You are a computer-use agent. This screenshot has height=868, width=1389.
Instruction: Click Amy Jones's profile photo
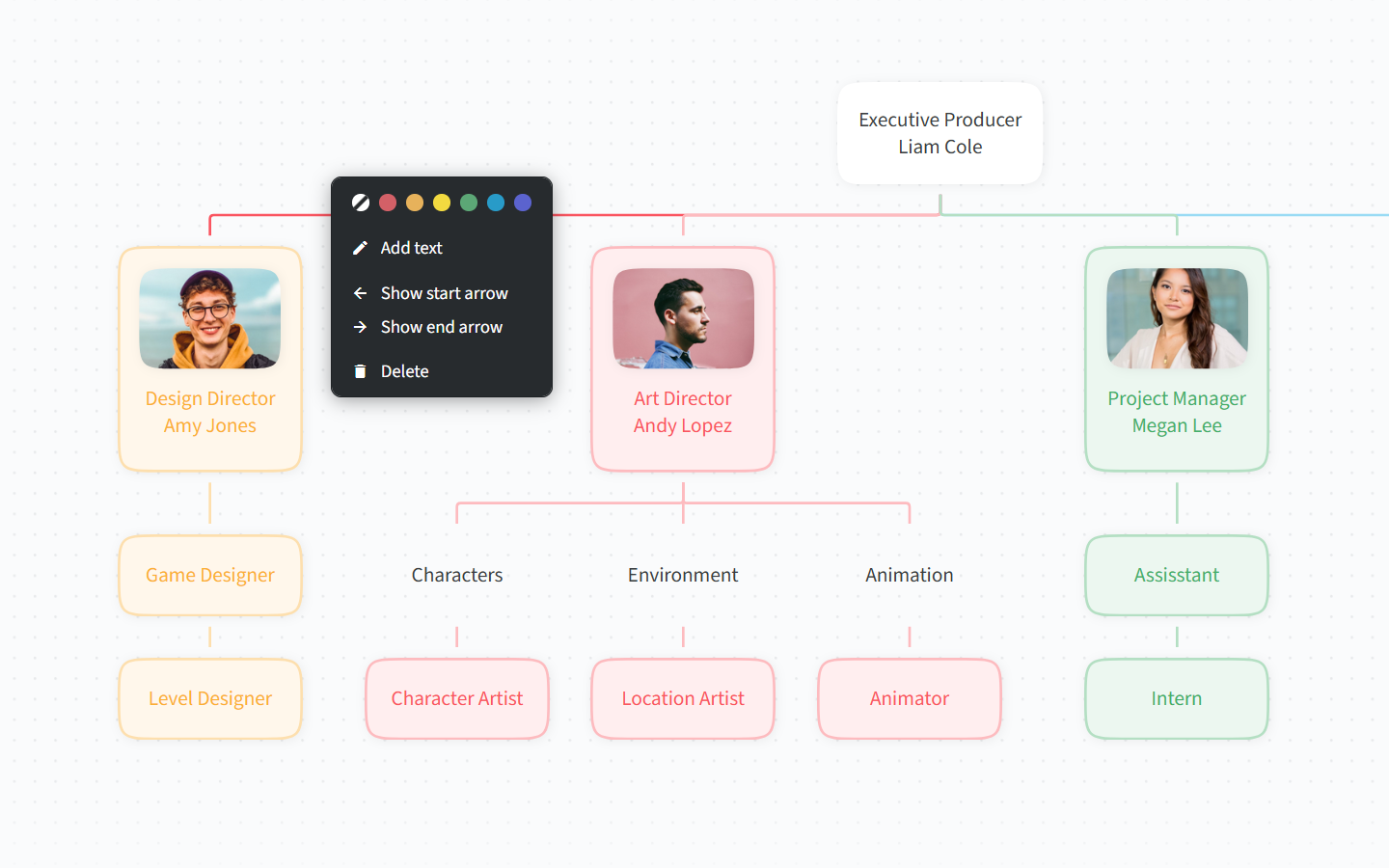[210, 318]
